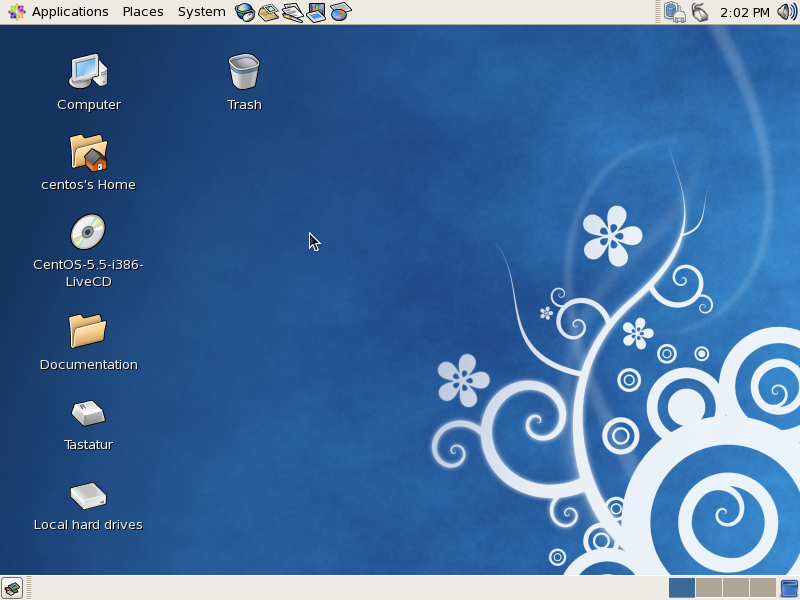
Task: Switch to the second workspace in the switcher
Action: coord(707,589)
